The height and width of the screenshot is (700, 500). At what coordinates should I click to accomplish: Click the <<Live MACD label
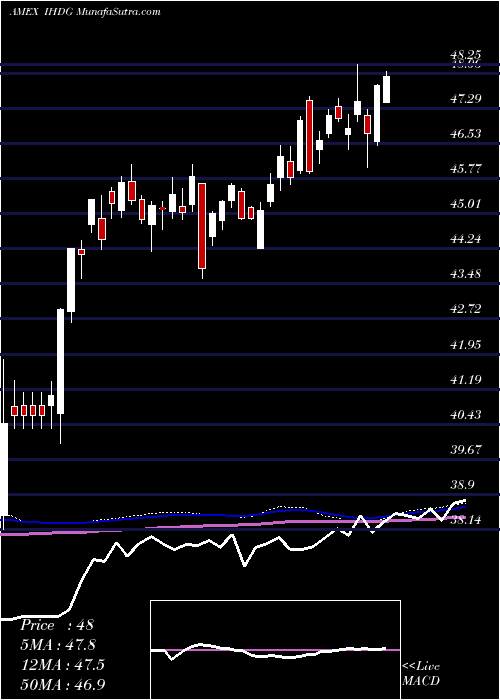[421, 673]
